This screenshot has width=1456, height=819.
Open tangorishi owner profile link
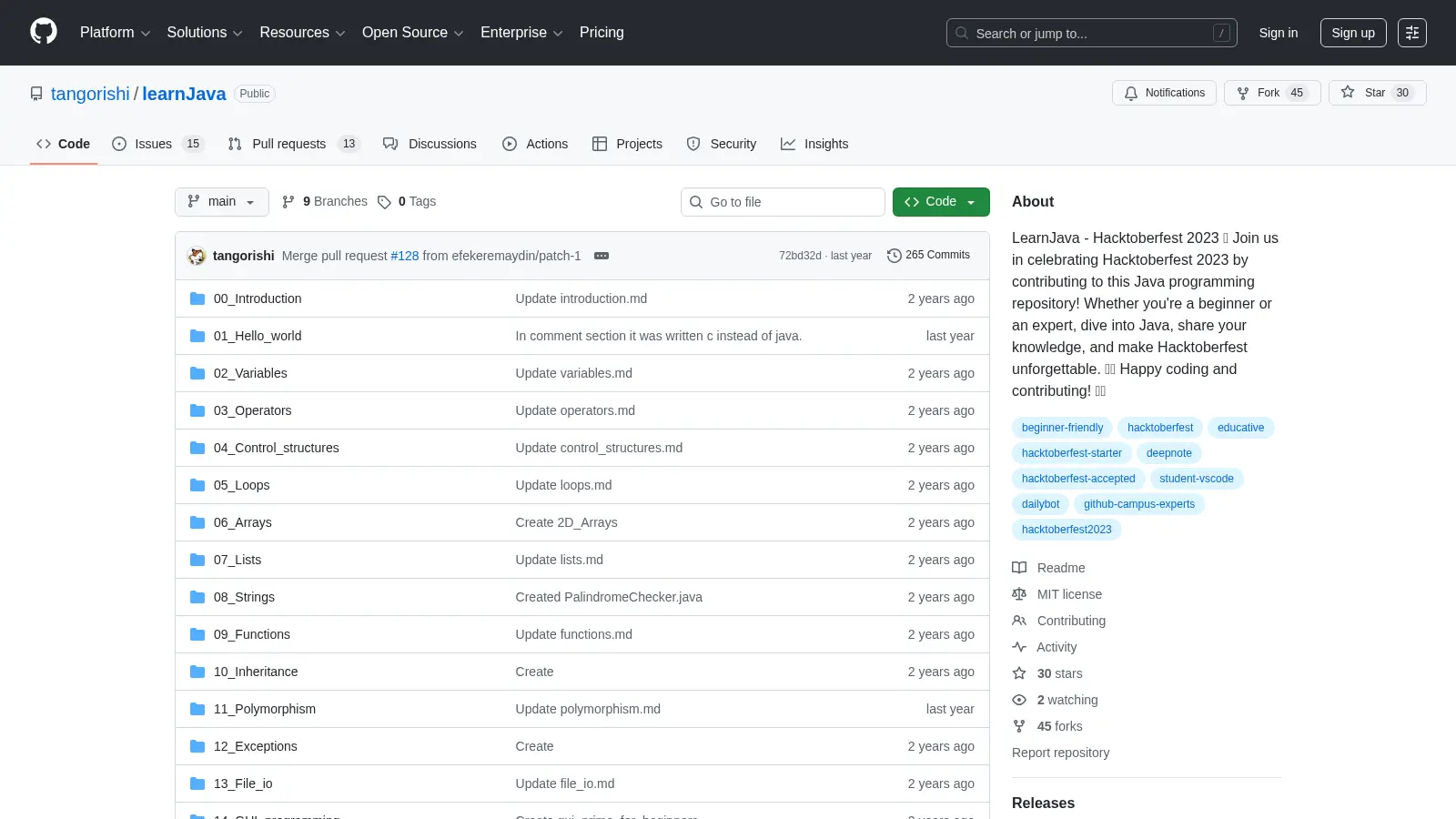coord(90,94)
